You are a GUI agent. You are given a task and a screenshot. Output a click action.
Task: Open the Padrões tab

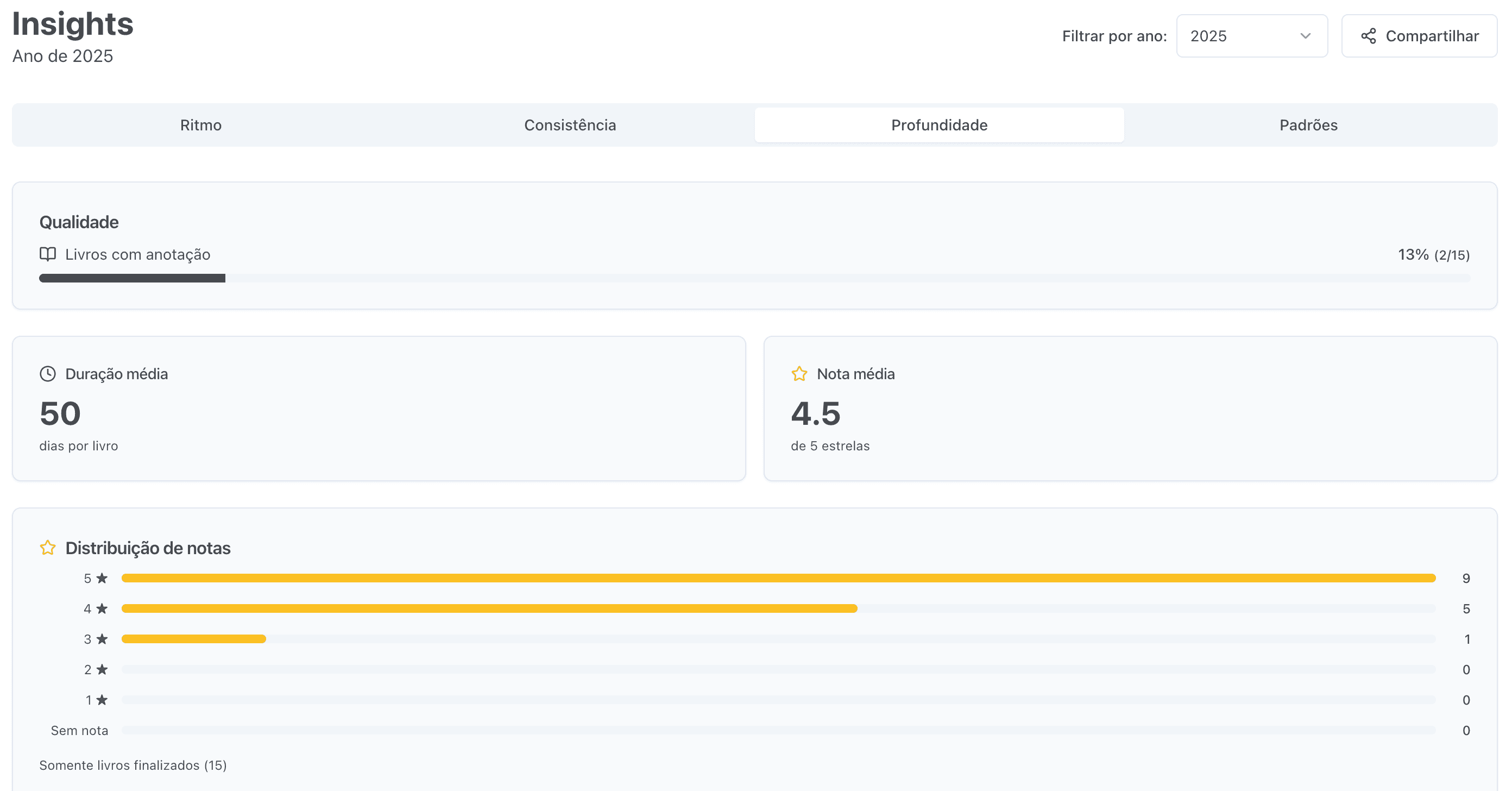click(1308, 125)
